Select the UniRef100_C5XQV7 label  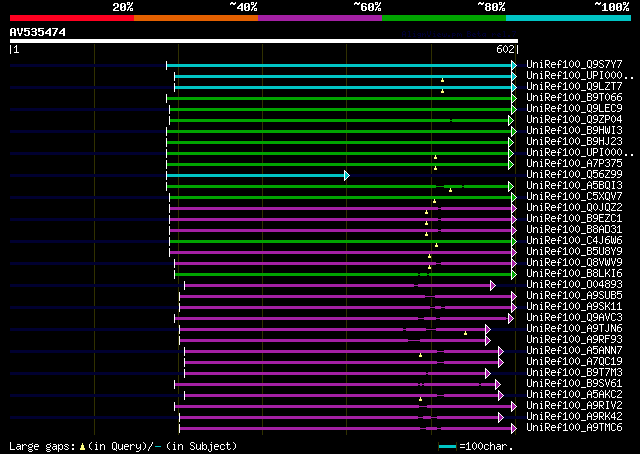574,197
